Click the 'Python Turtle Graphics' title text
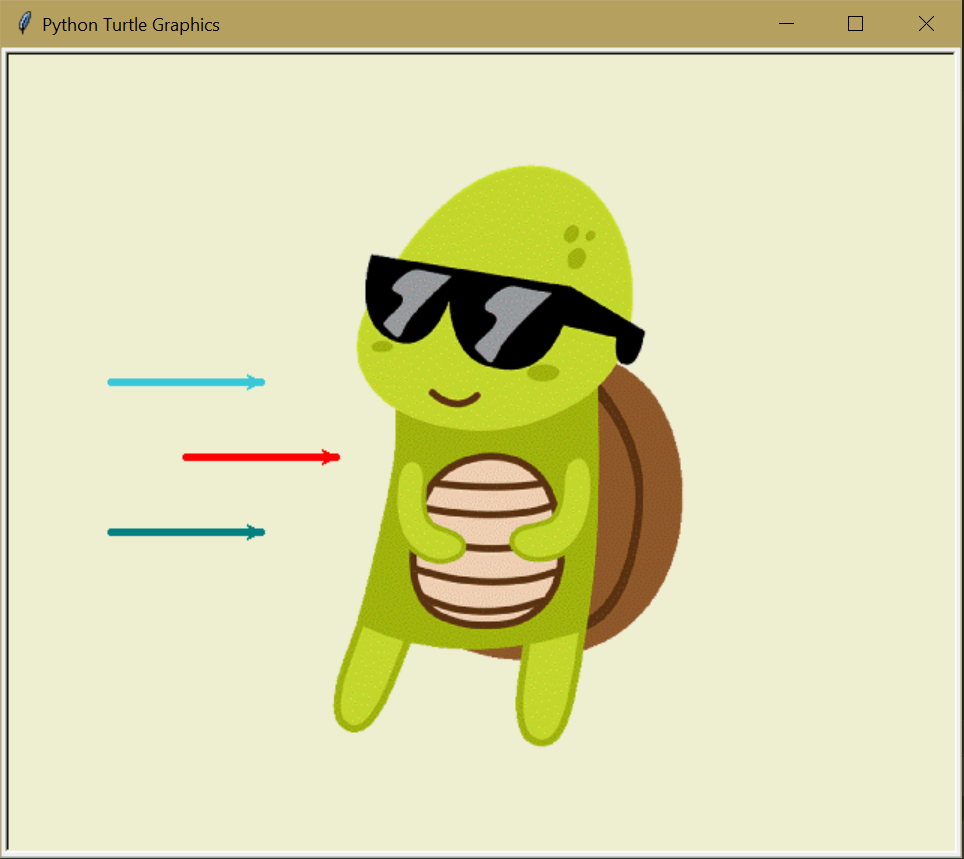Screen dimensions: 964x859 point(131,25)
